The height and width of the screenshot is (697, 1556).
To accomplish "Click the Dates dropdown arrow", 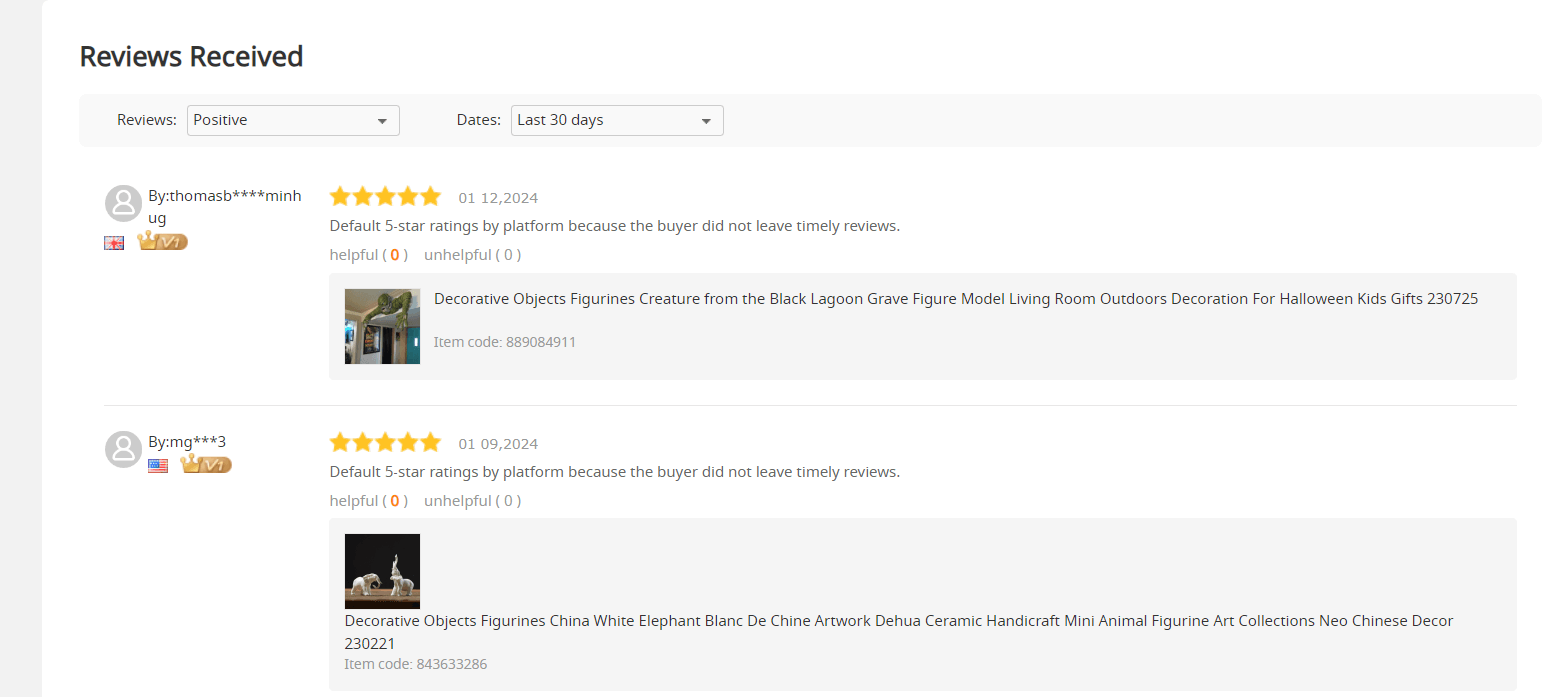I will point(707,120).
